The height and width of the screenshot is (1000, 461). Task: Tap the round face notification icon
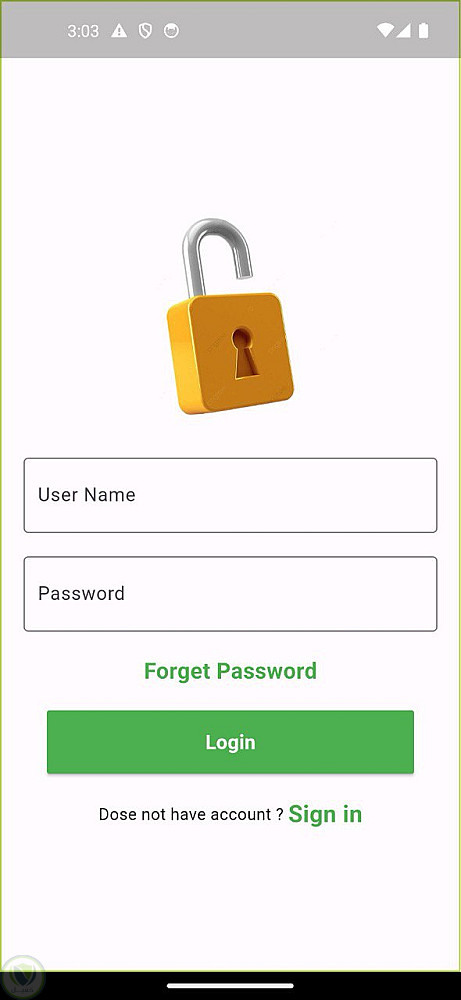[171, 31]
